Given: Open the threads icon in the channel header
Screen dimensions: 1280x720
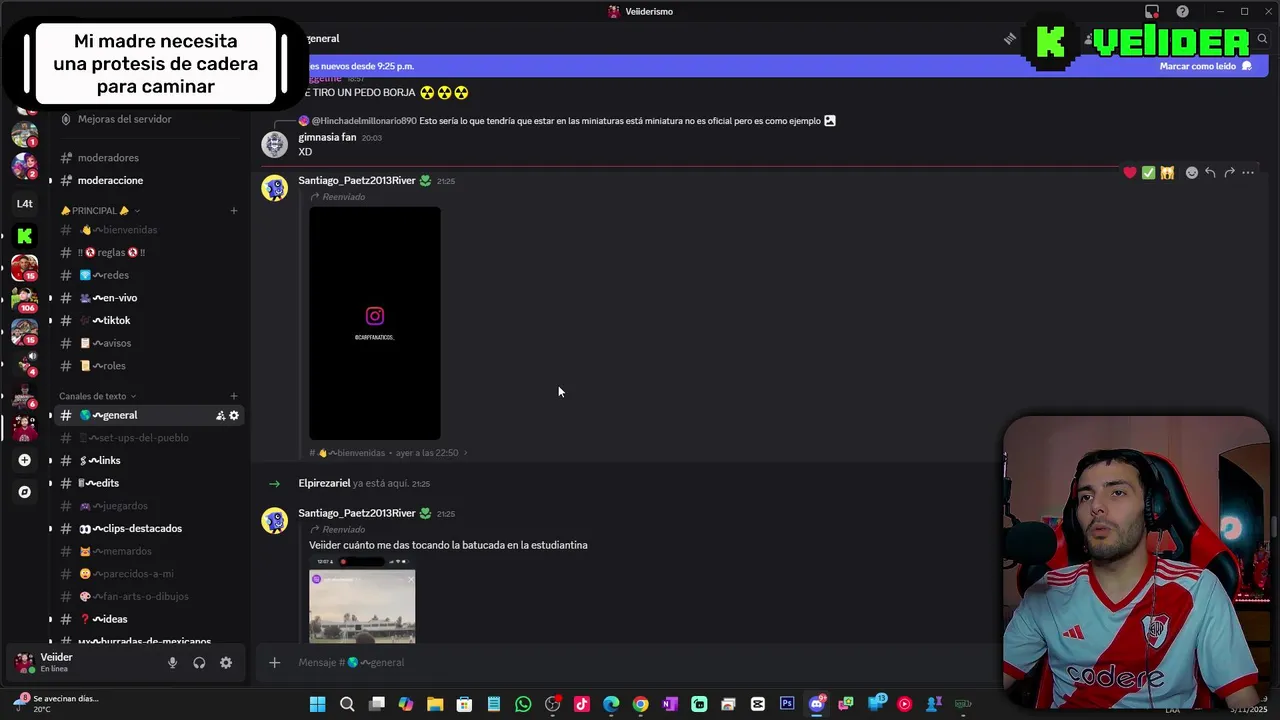Looking at the screenshot, I should tap(1010, 38).
